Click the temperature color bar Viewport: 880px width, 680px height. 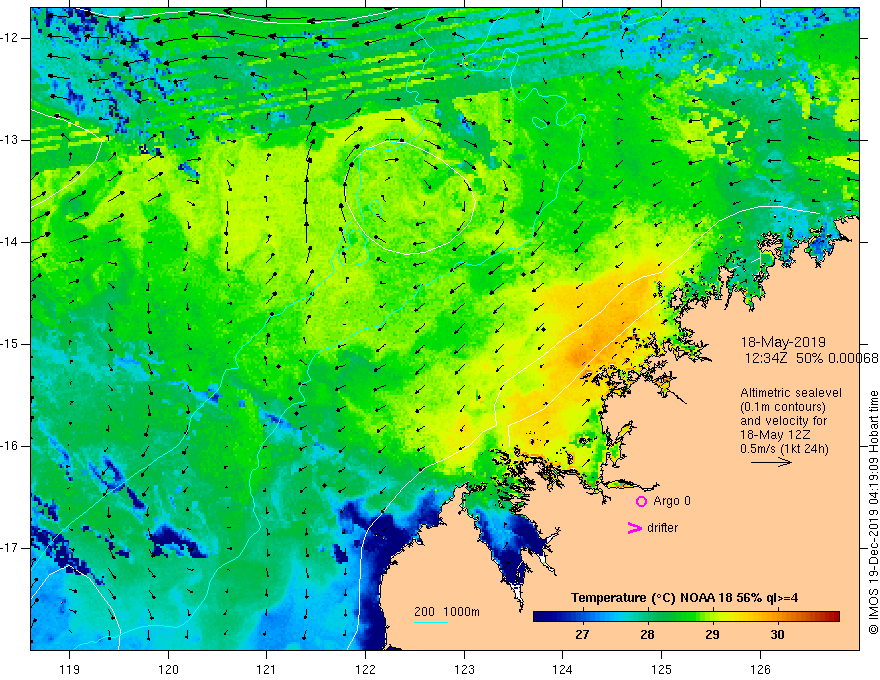click(686, 617)
